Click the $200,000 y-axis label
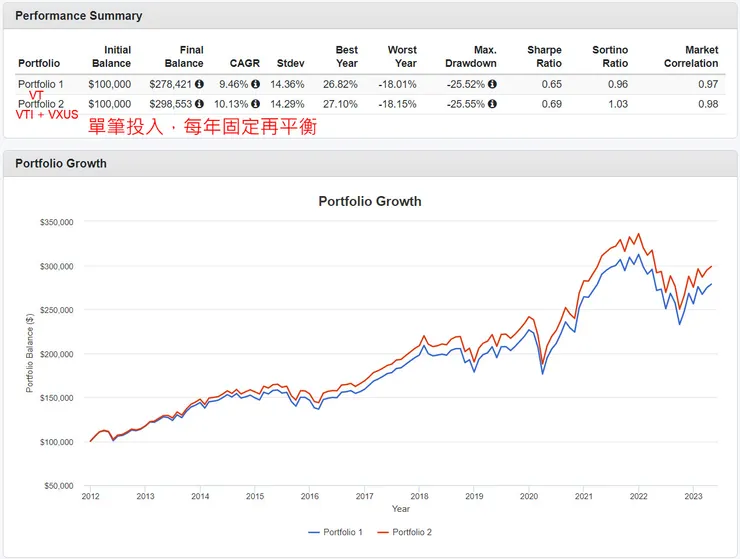The image size is (740, 559). (x=57, y=354)
